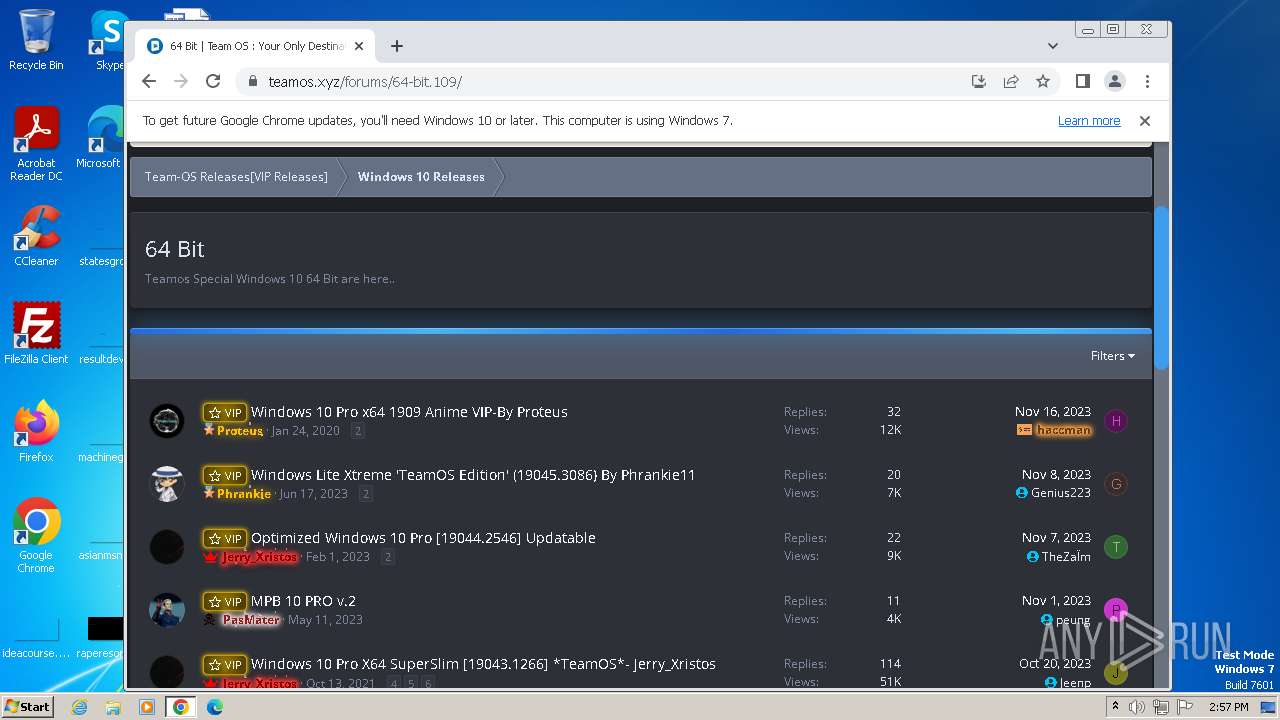Navigate to Team-OS Releases[VIP Releases] breadcrumb
1280x720 pixels.
tap(236, 177)
